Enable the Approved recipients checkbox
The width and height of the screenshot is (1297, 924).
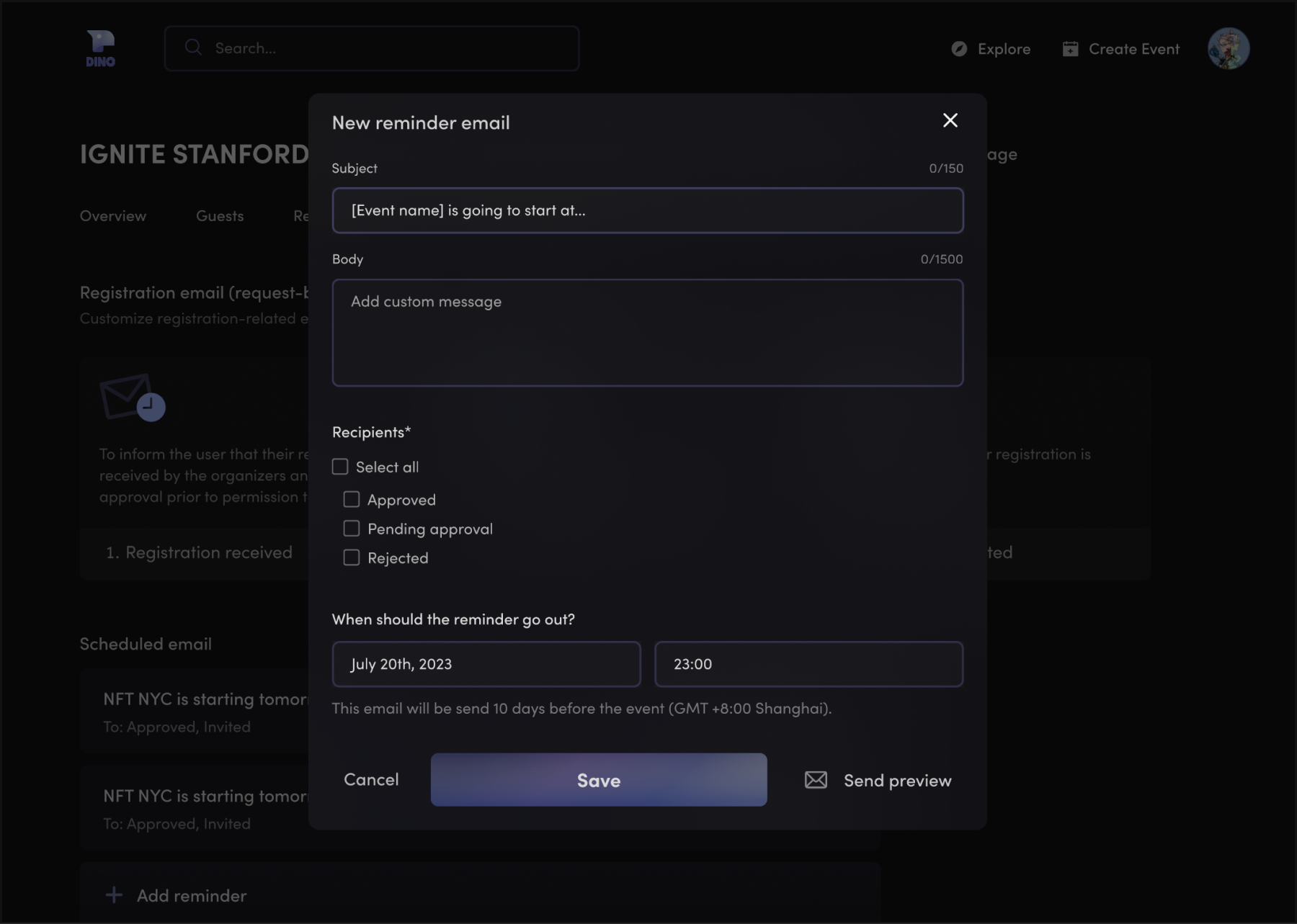[352, 499]
